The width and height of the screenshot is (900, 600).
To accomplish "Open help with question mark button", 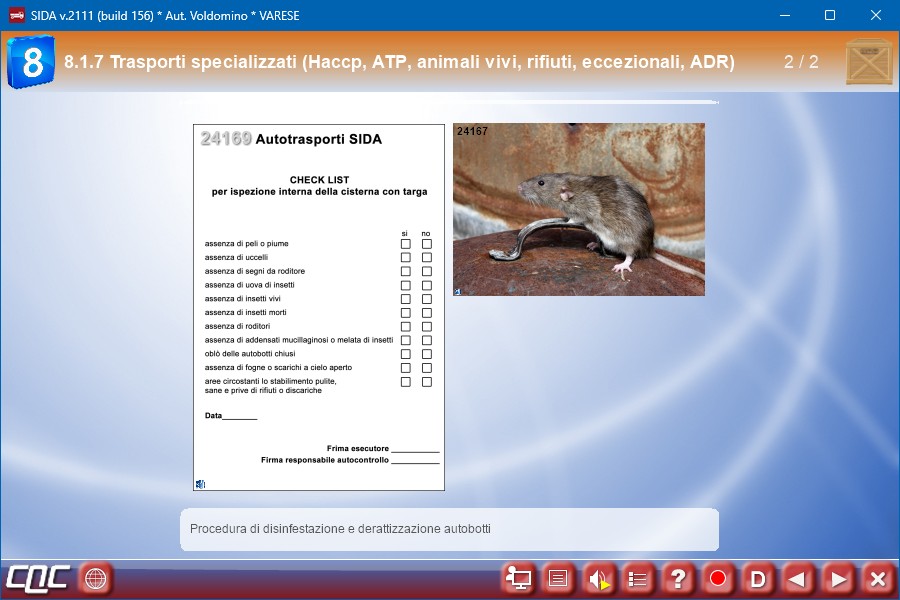I will 678,578.
